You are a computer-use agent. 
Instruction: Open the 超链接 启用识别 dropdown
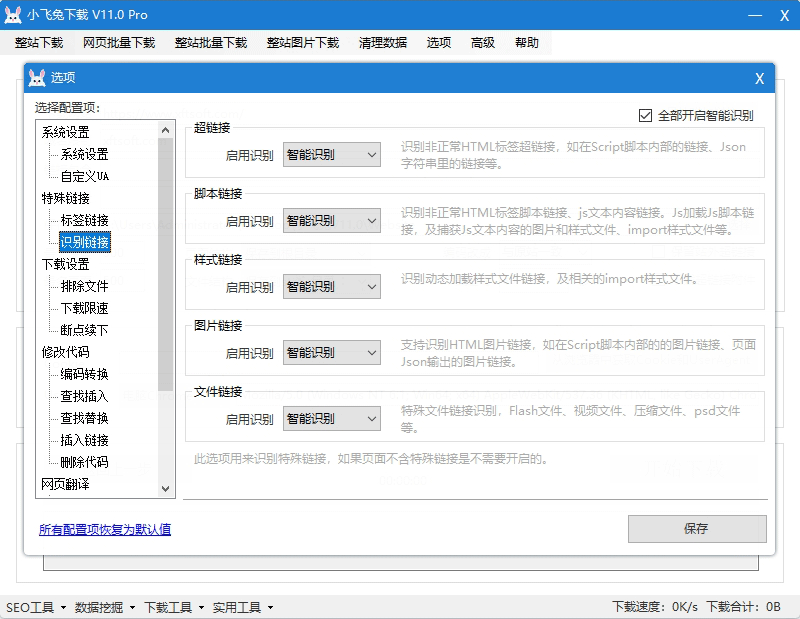click(331, 155)
